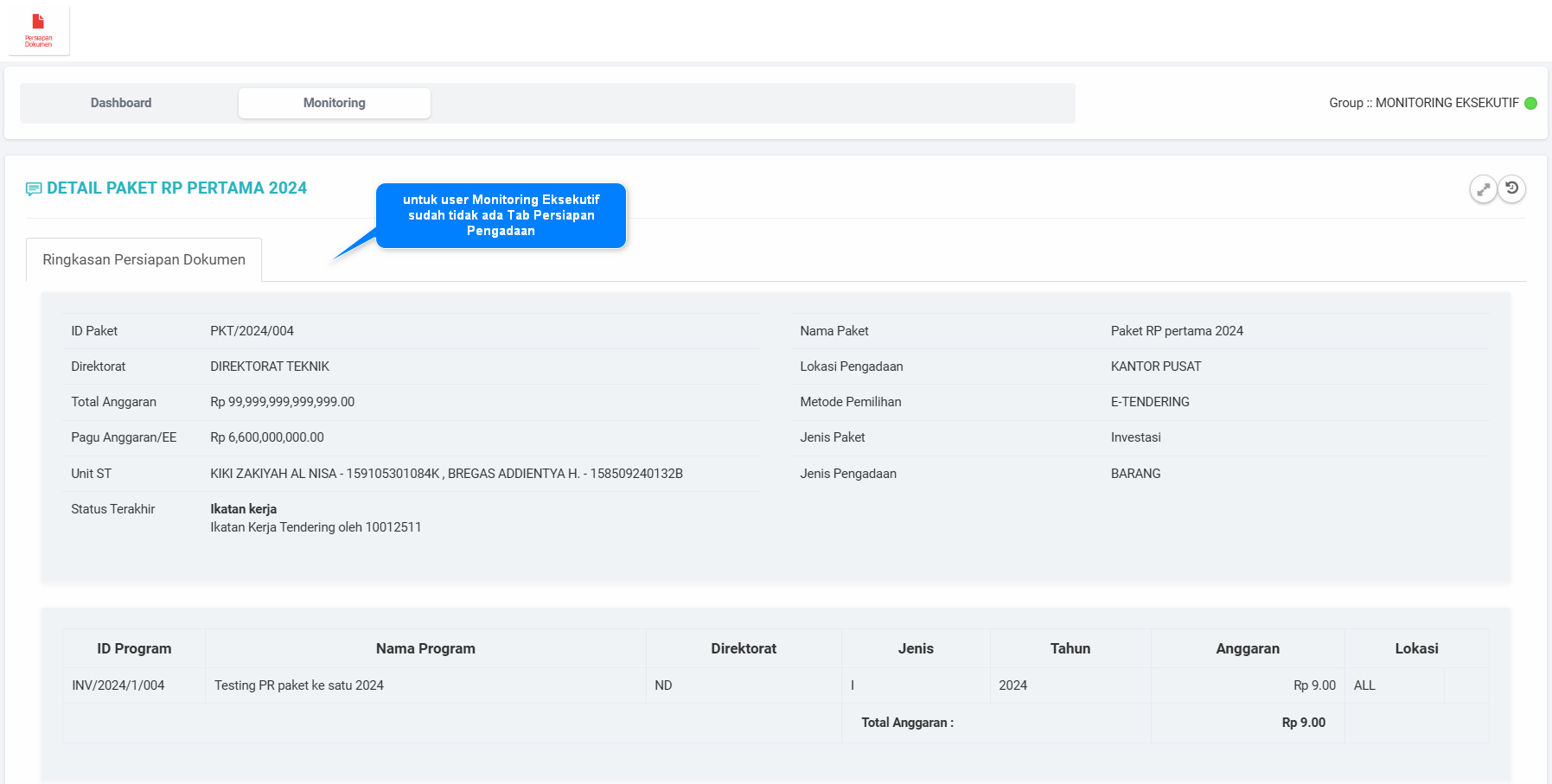The width and height of the screenshot is (1552, 784).
Task: Click the Nama Program column header
Action: (x=425, y=648)
